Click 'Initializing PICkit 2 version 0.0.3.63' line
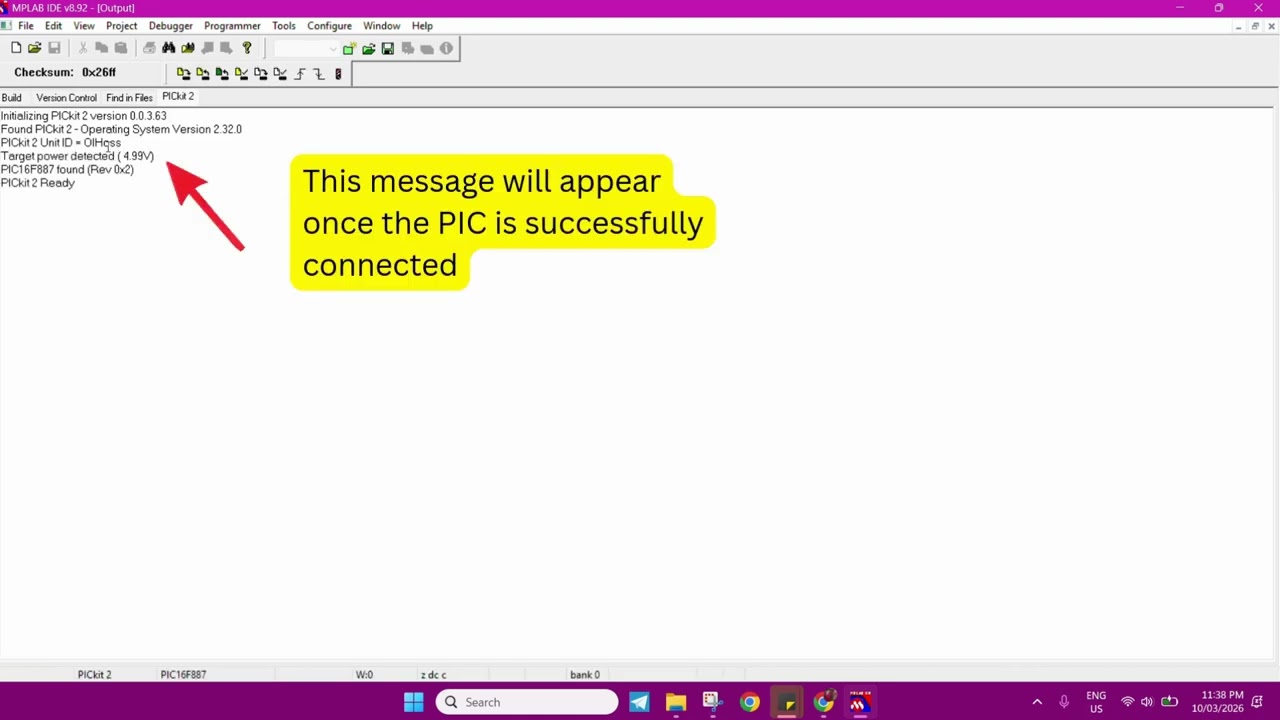Screen dimensions: 1280x720 coord(84,116)
